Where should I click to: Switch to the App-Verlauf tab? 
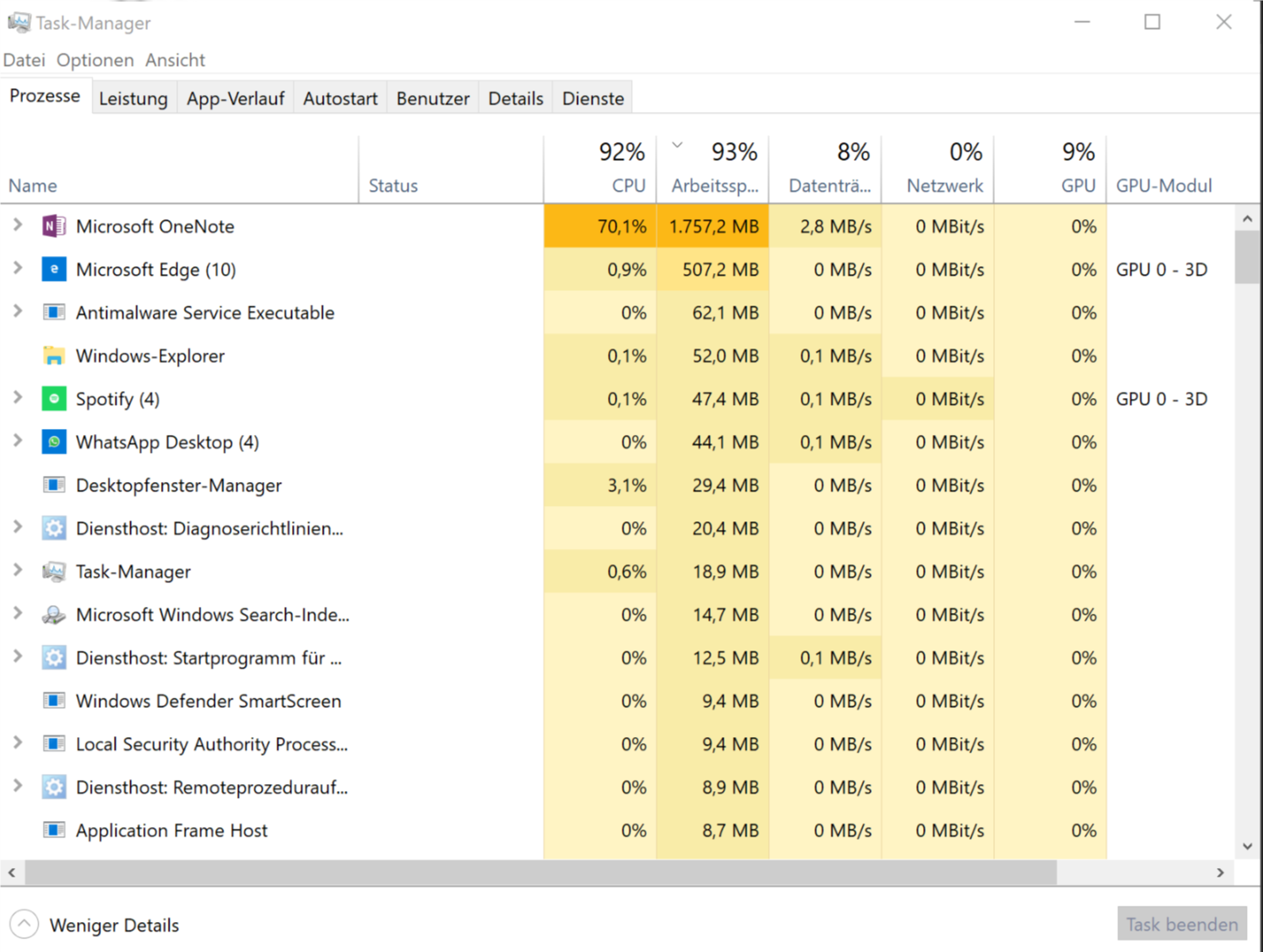(x=235, y=98)
